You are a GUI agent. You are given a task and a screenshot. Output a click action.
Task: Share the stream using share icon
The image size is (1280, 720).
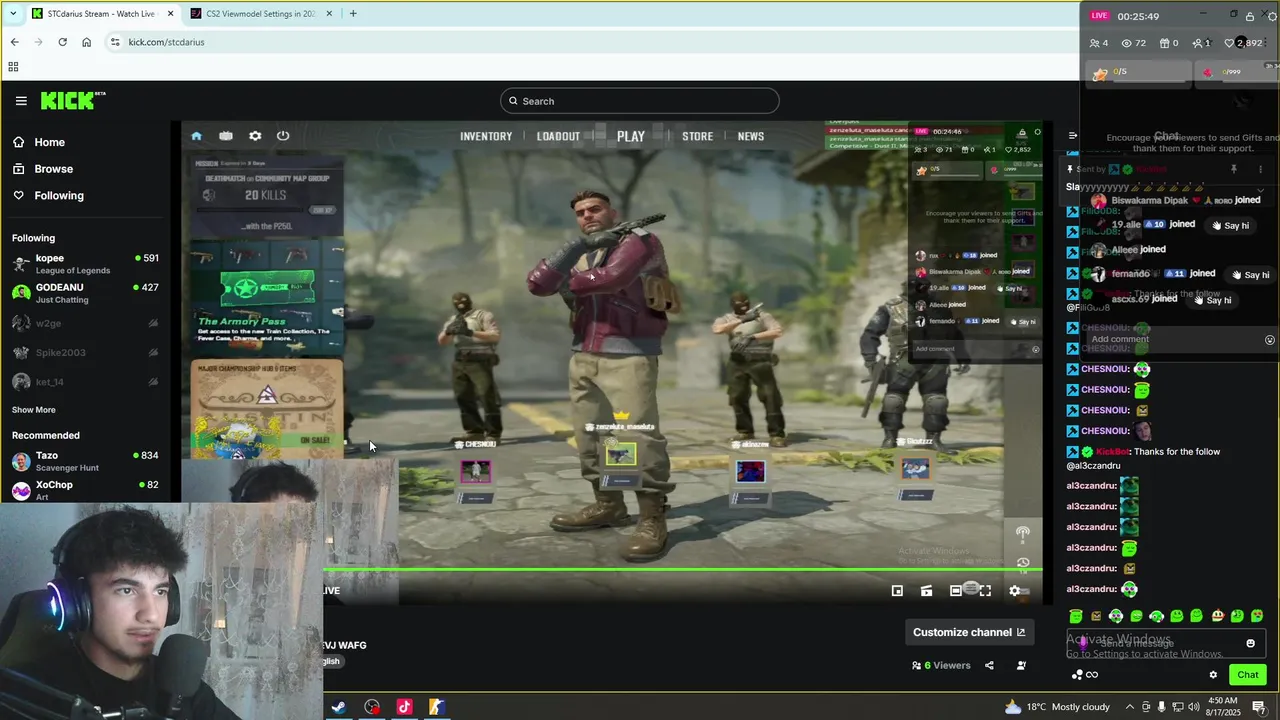click(x=989, y=666)
